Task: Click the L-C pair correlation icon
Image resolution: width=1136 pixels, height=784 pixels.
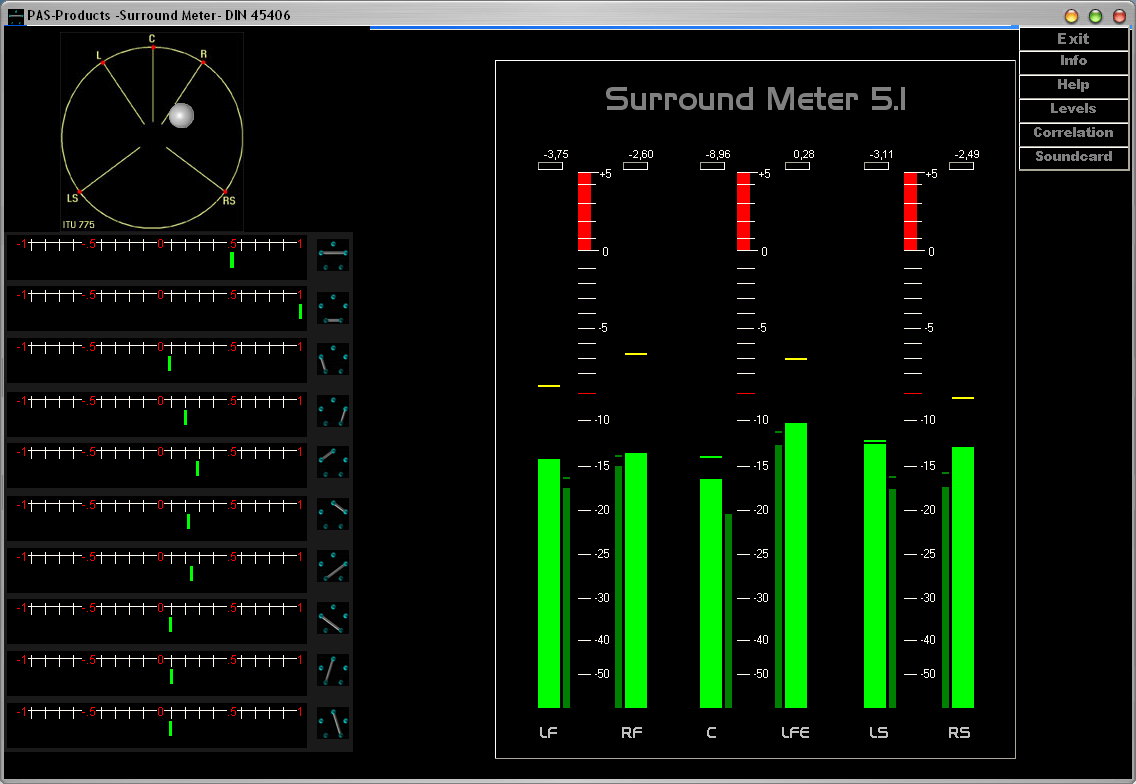Action: pos(333,462)
